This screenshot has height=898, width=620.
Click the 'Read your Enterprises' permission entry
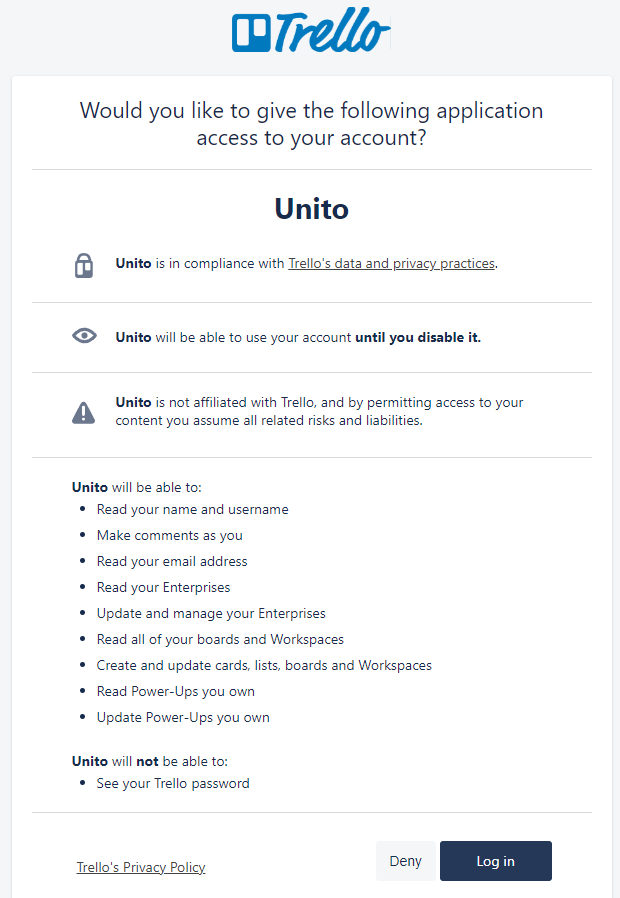[163, 587]
